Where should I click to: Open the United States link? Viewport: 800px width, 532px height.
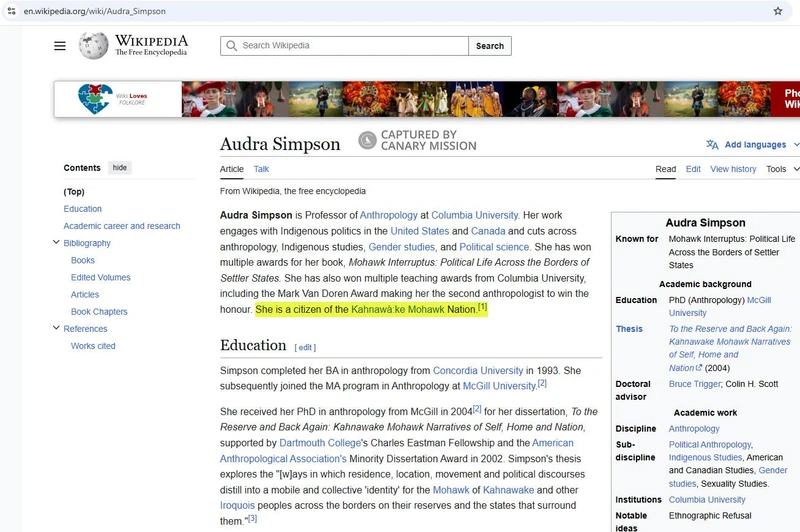(x=419, y=231)
